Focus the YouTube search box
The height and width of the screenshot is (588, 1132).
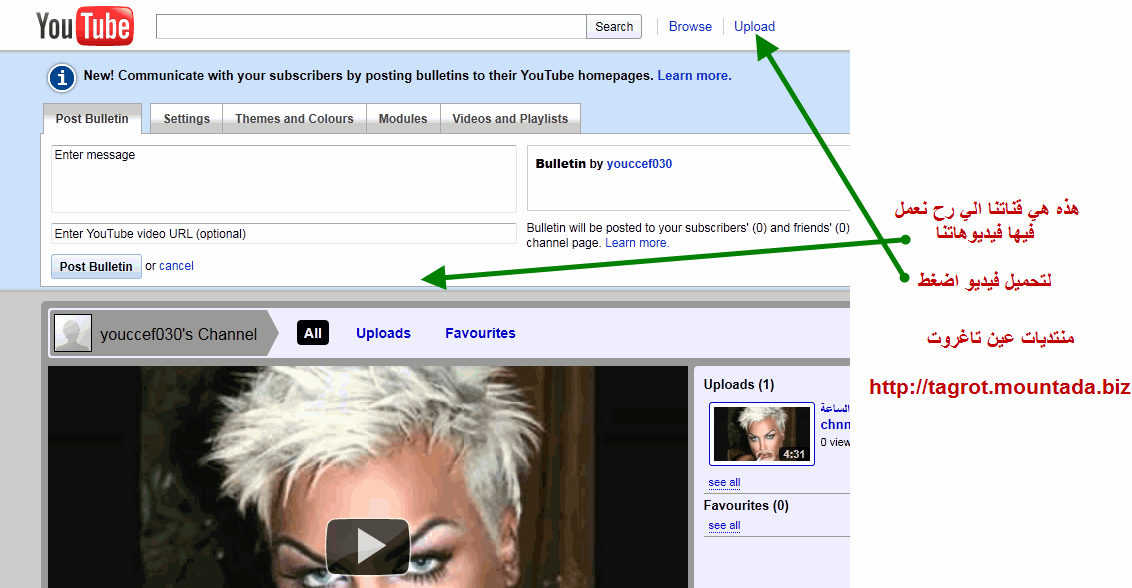pos(371,27)
